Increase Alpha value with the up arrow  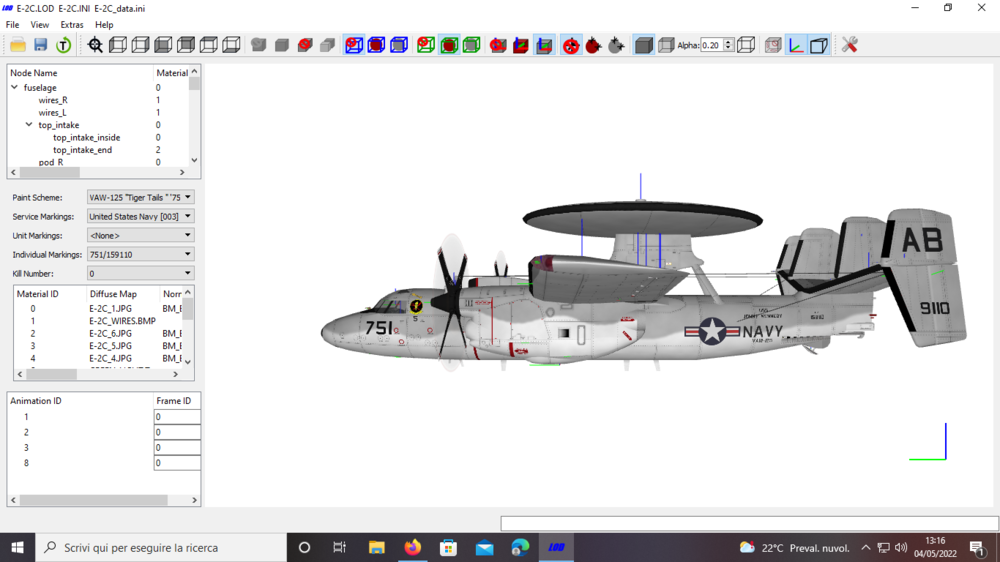click(728, 41)
